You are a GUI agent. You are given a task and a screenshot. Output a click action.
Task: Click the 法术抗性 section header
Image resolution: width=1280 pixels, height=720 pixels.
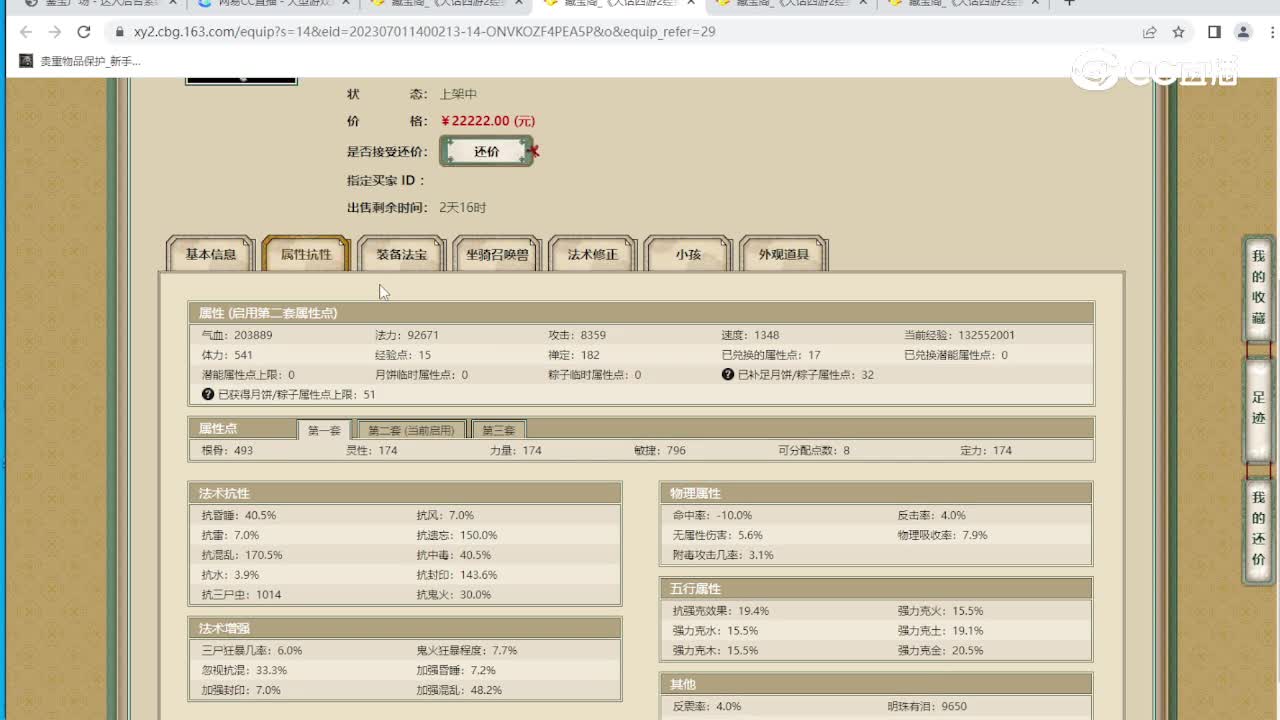(x=405, y=493)
